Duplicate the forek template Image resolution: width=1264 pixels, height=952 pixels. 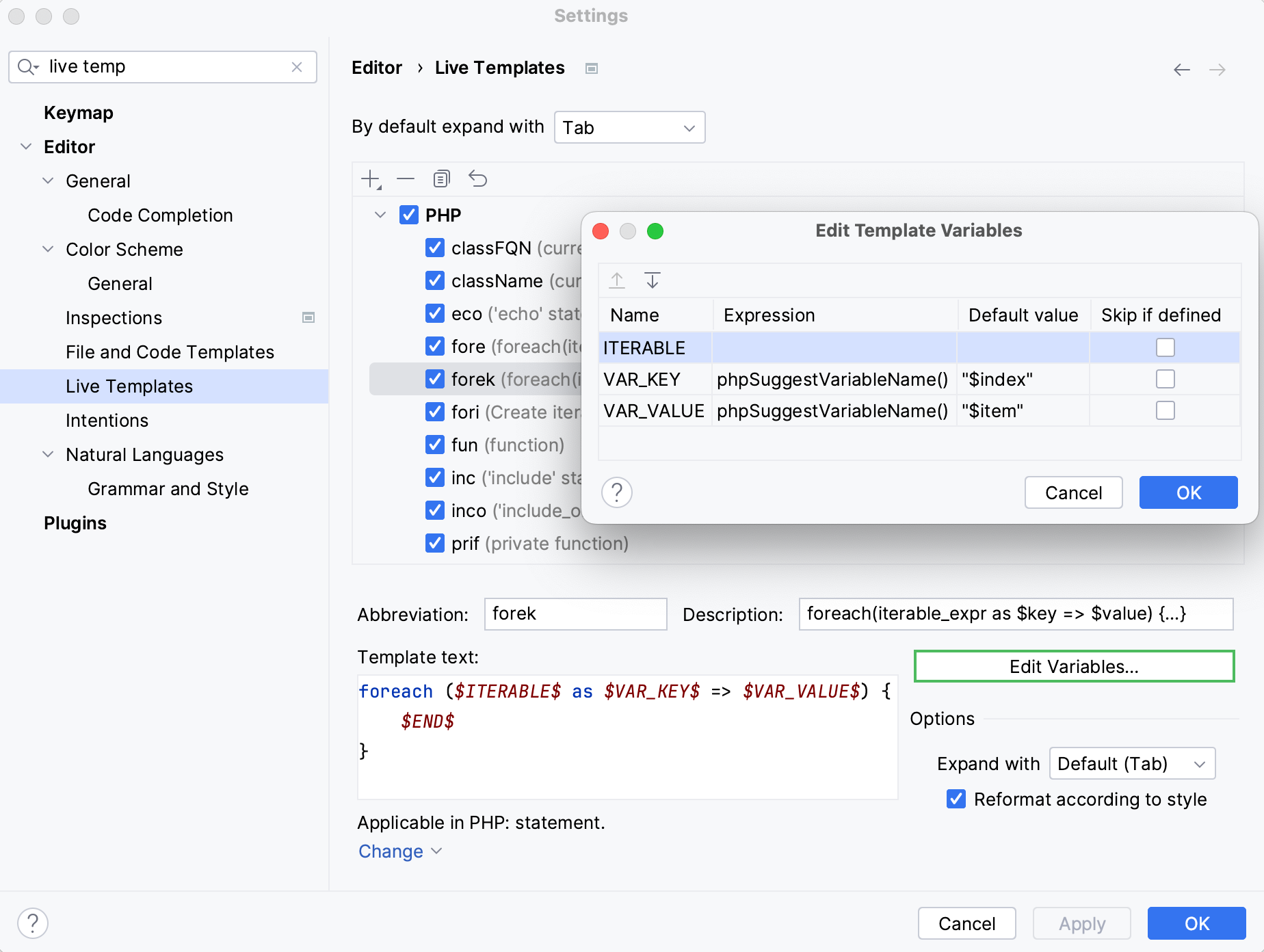[441, 178]
